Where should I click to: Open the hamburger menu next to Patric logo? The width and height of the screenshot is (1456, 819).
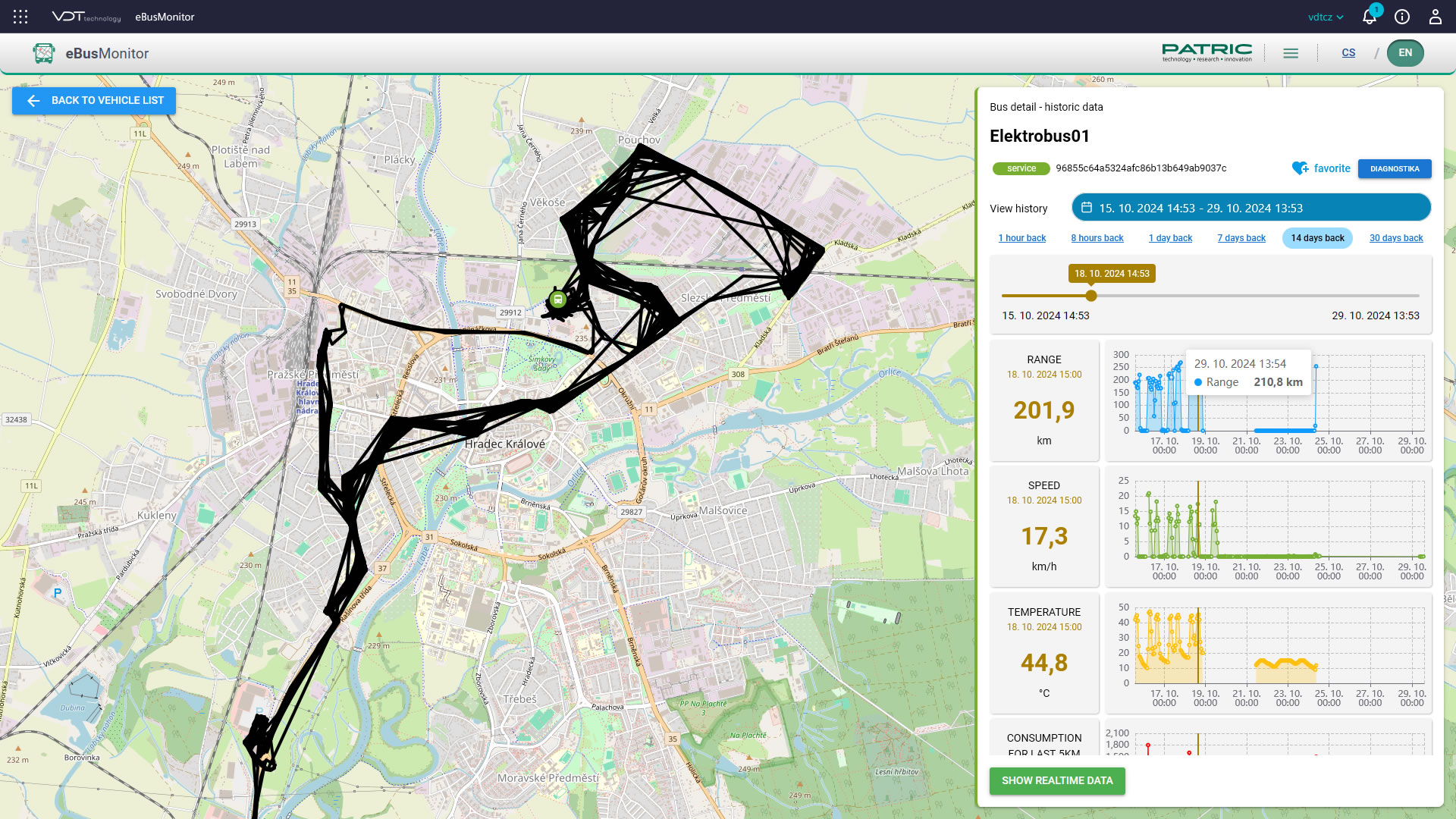pyautogui.click(x=1291, y=52)
